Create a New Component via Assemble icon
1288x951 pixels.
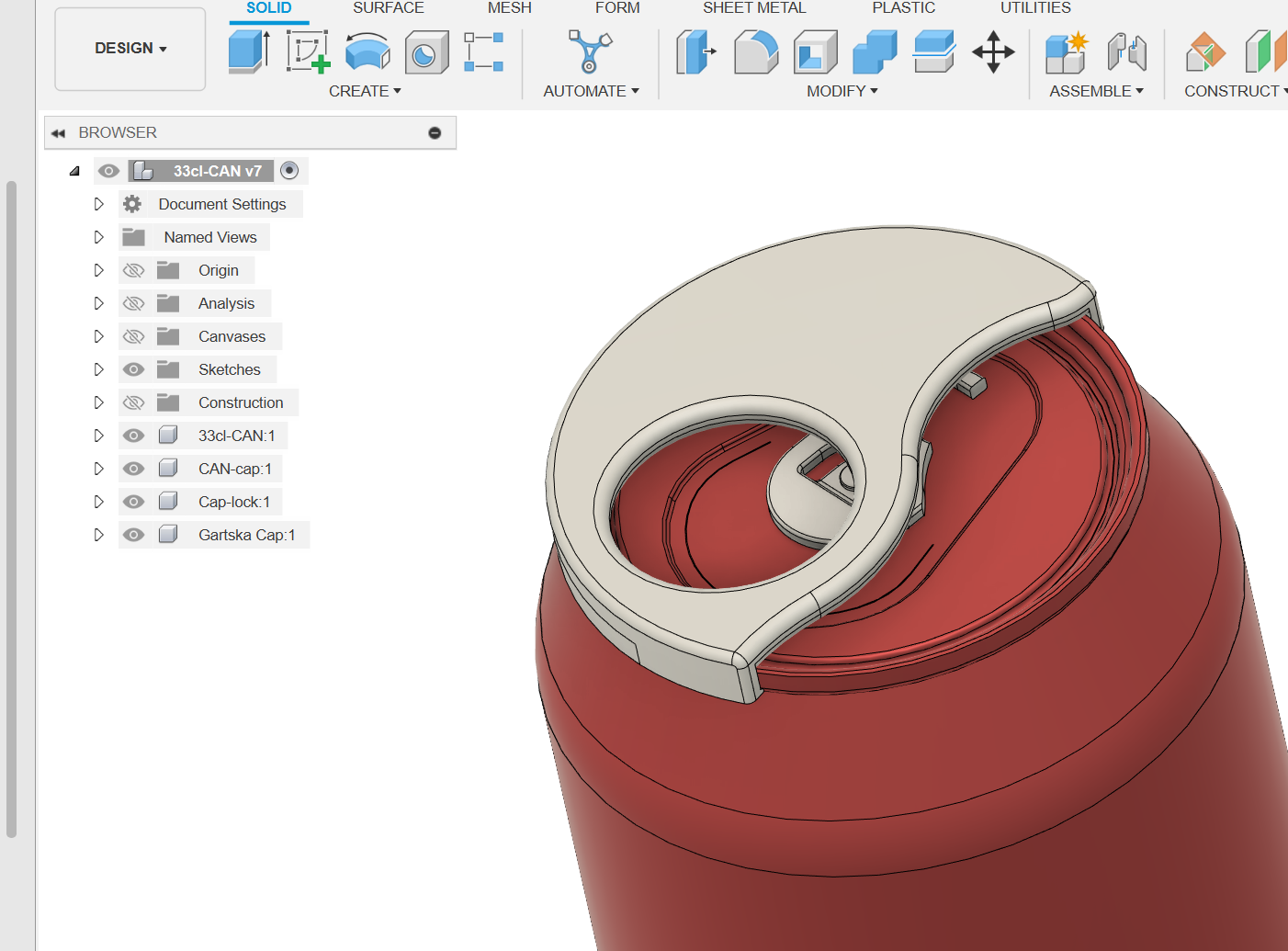pos(1066,52)
